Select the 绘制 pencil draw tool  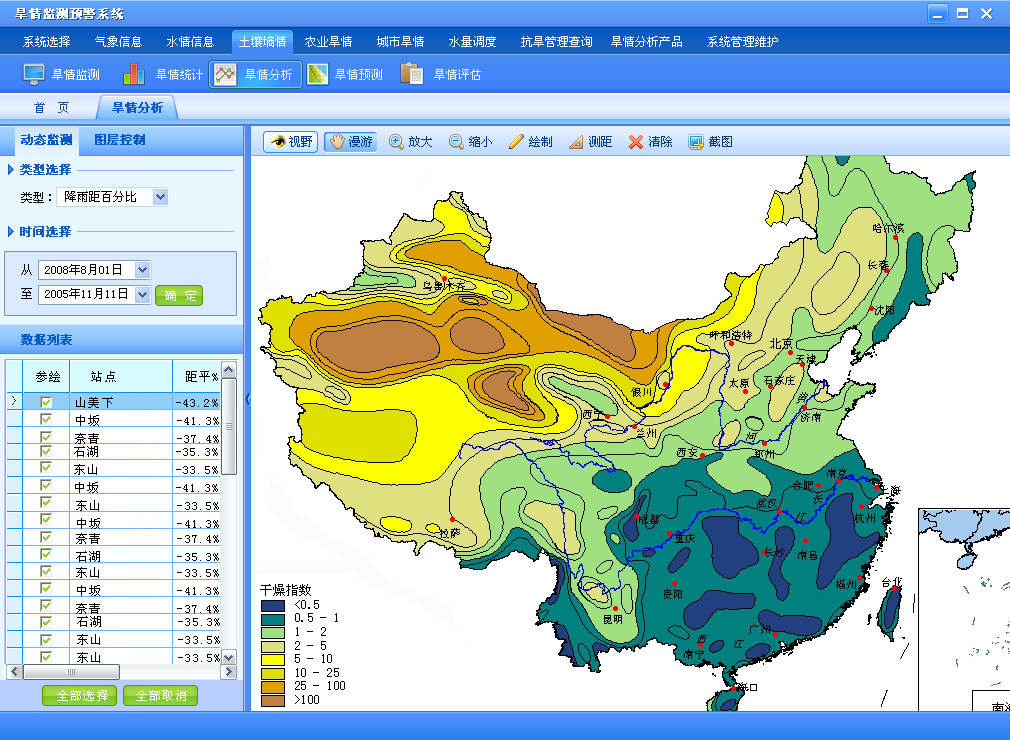point(530,142)
